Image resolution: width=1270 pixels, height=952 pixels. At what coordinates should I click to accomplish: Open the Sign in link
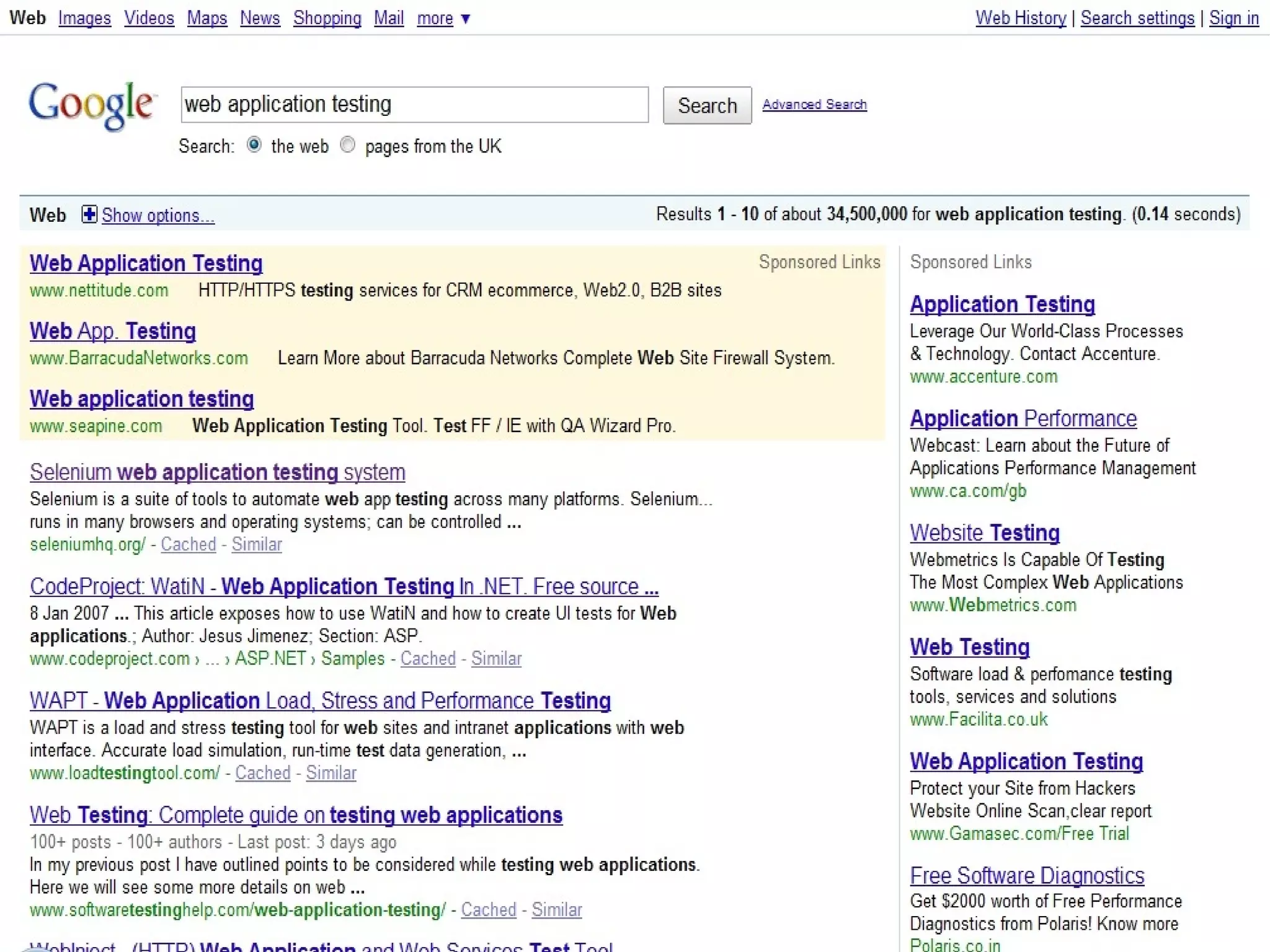click(1233, 19)
